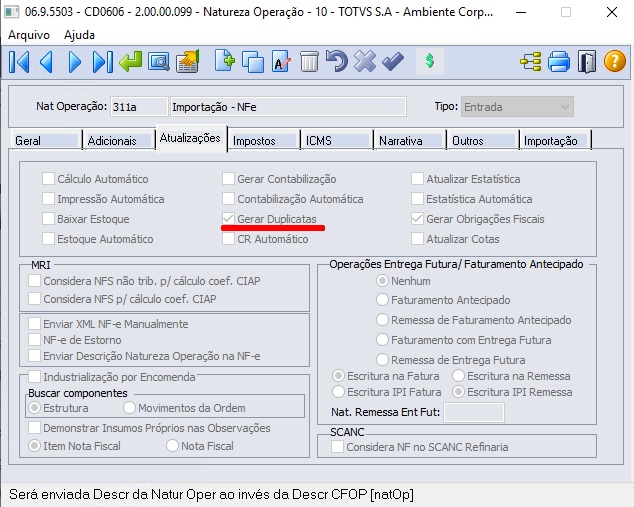Viewport: 634px width, 507px height.
Task: Click the printer icon
Action: pos(559,62)
